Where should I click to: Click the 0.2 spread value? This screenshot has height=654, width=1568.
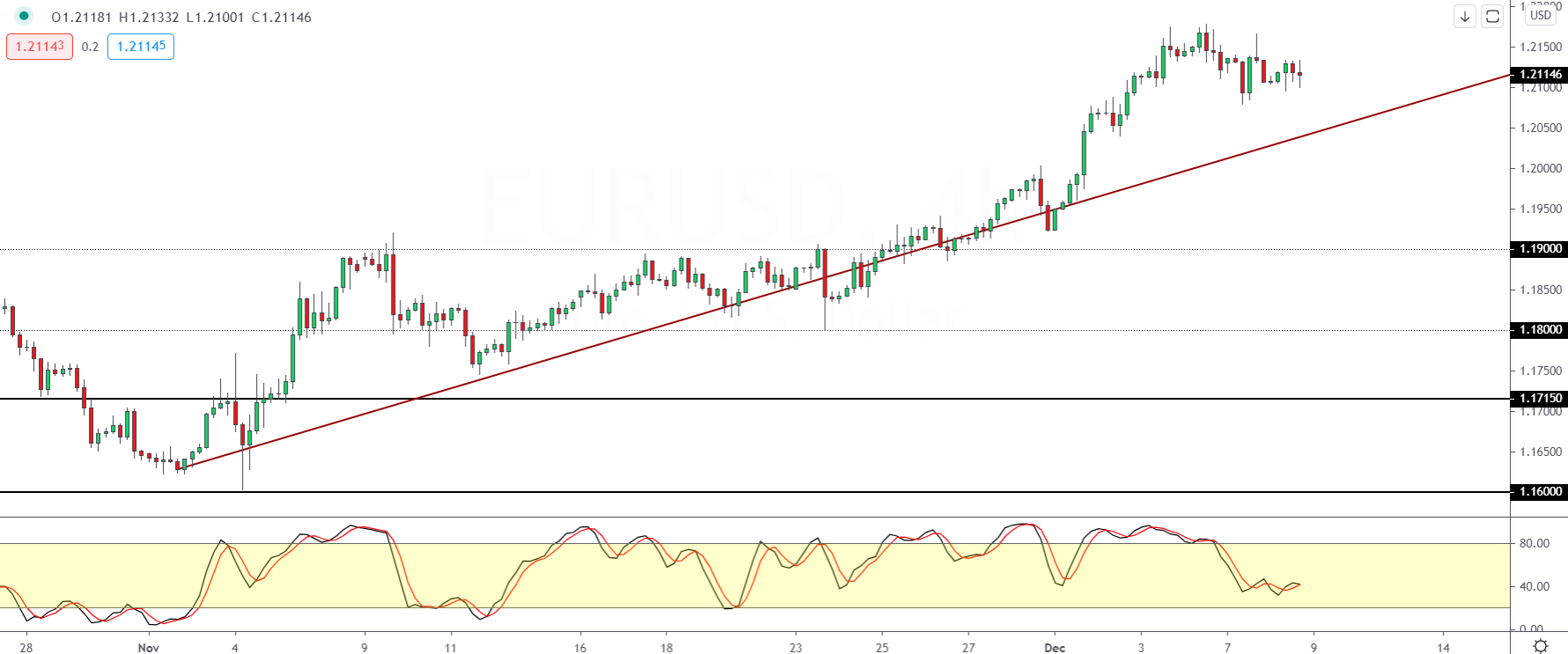pyautogui.click(x=90, y=47)
